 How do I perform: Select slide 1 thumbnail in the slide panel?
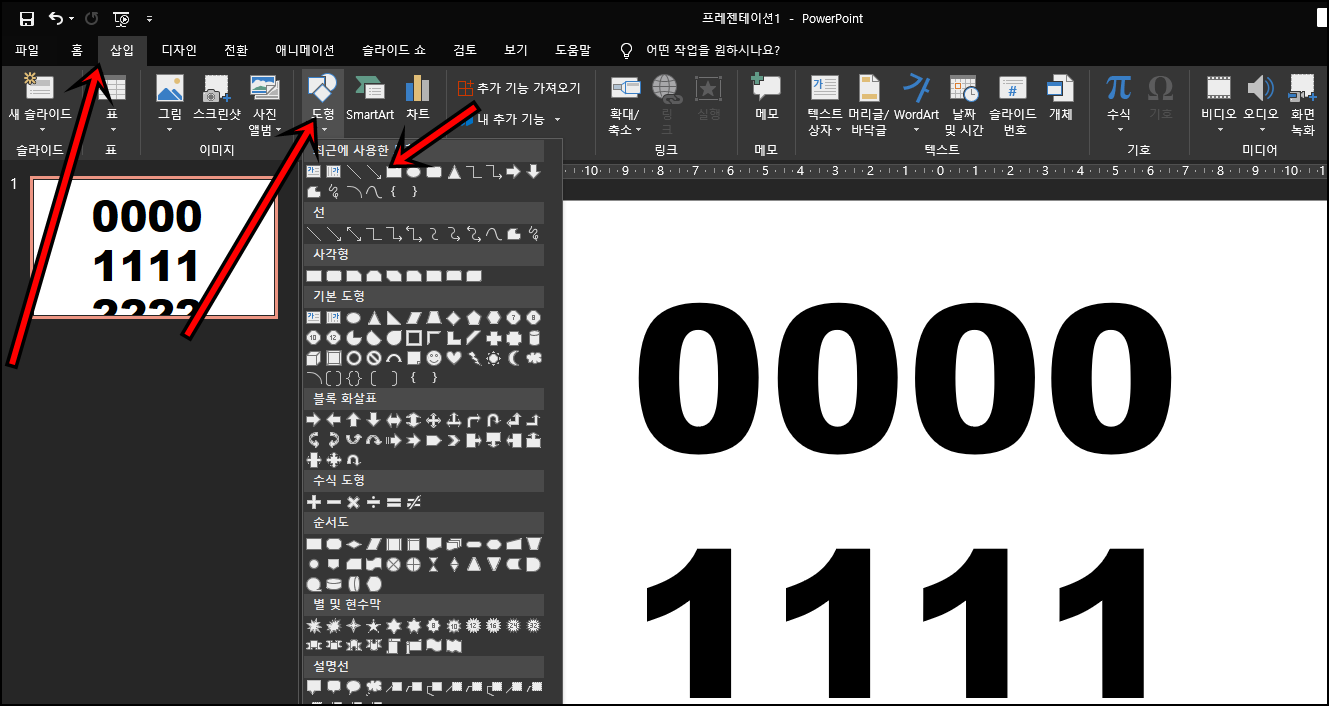tap(153, 248)
